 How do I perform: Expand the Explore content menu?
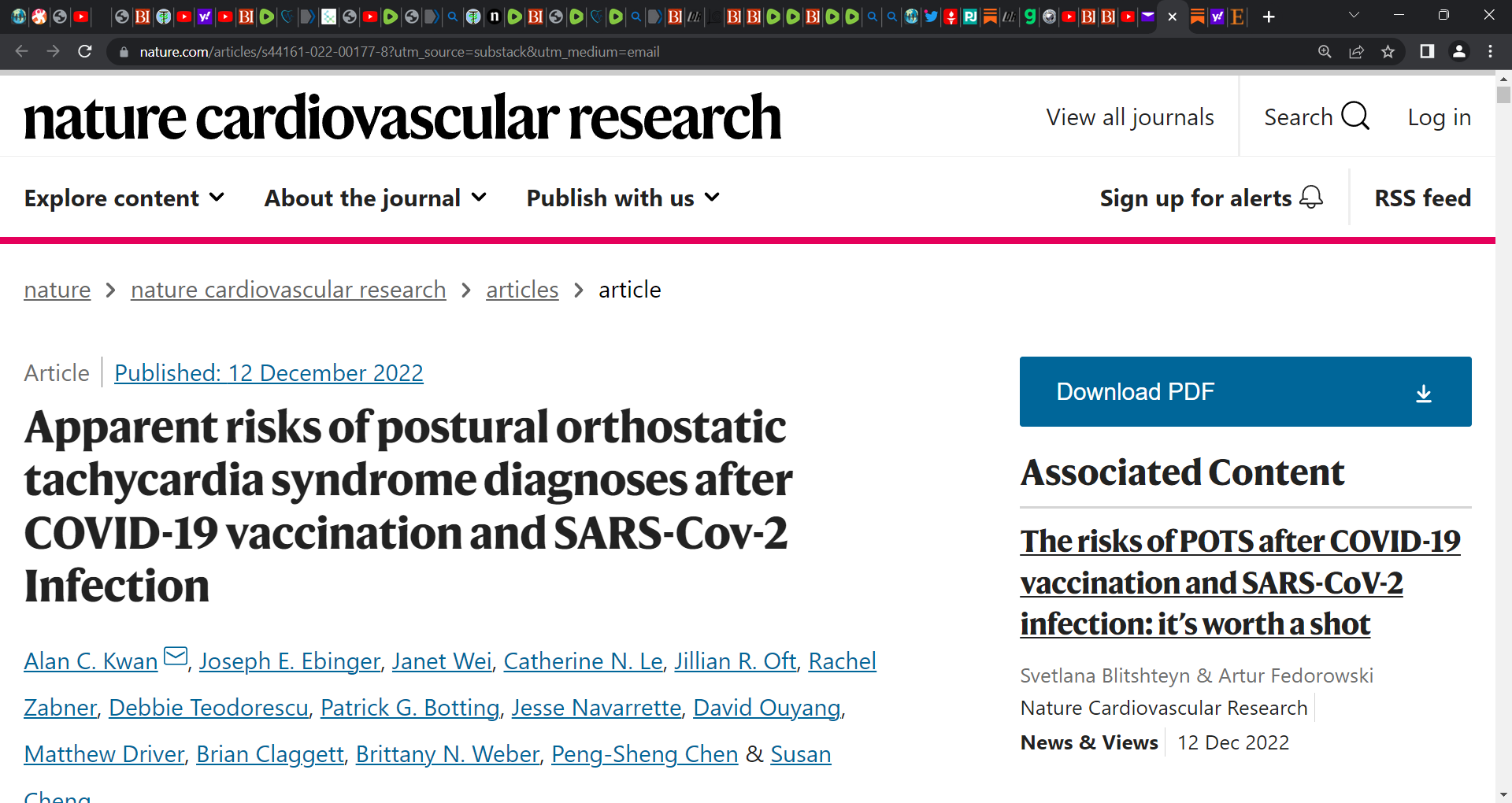coord(124,198)
